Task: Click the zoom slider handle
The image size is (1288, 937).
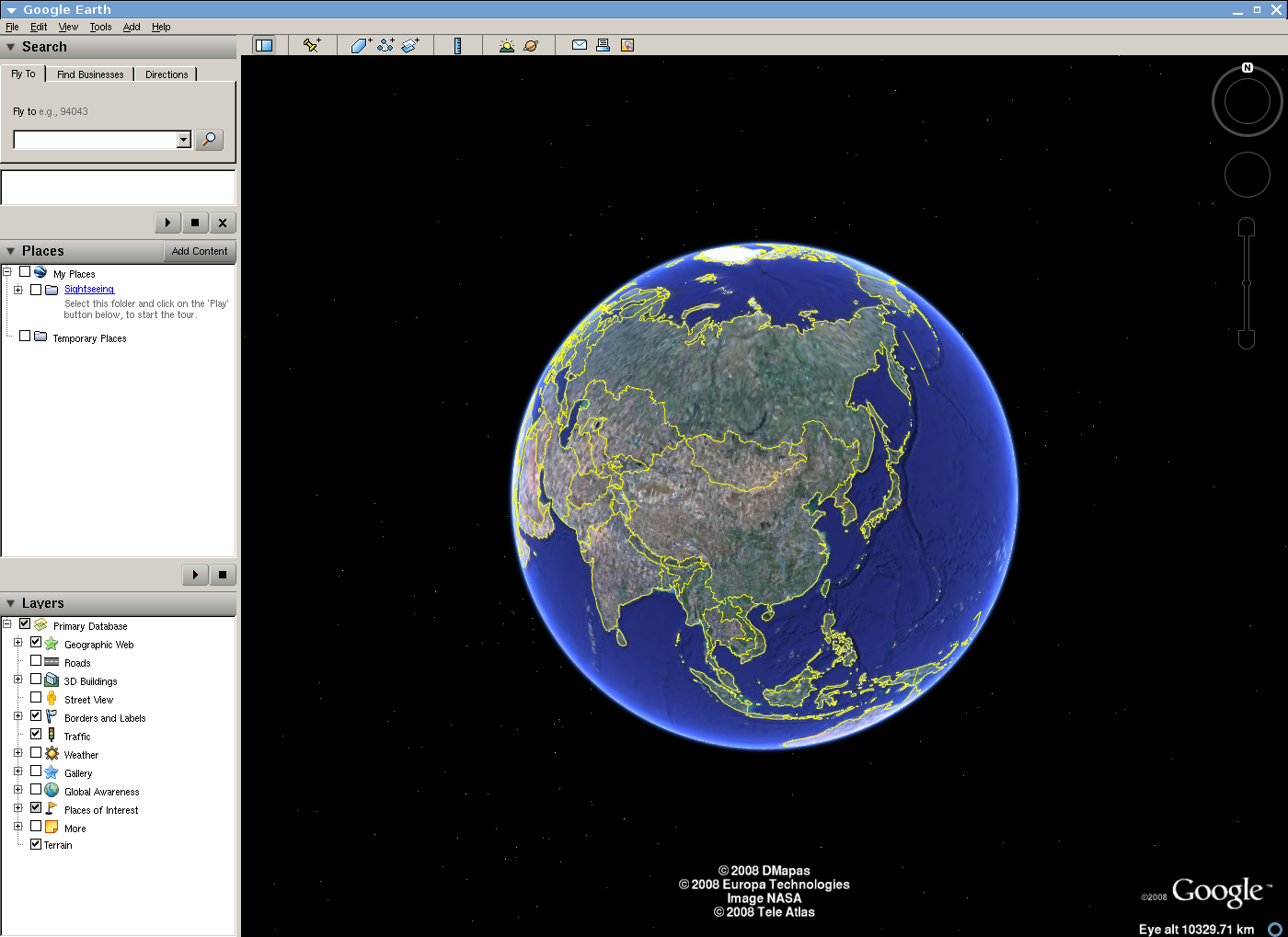Action: point(1247,283)
